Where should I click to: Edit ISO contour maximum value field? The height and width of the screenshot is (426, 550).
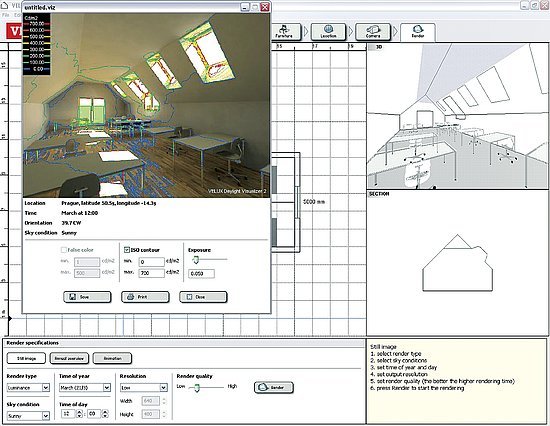pos(151,273)
